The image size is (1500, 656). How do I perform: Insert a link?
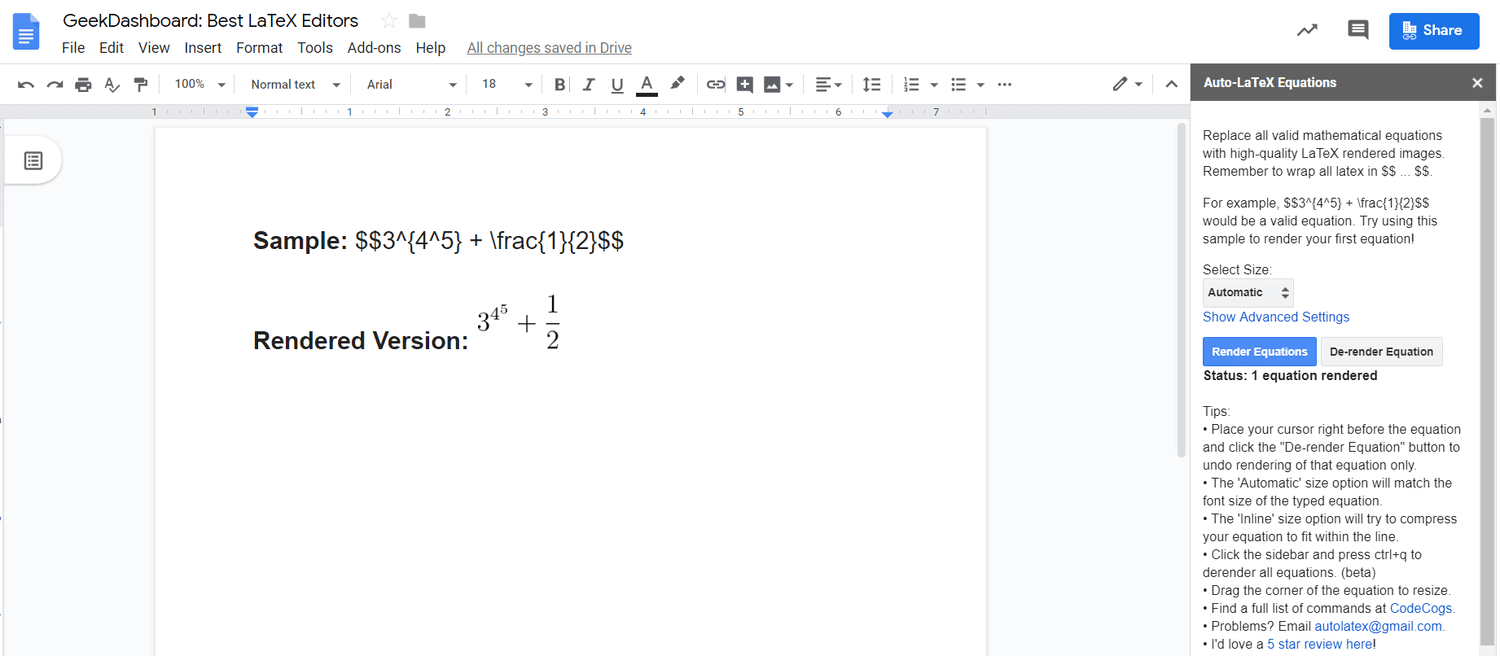click(715, 85)
